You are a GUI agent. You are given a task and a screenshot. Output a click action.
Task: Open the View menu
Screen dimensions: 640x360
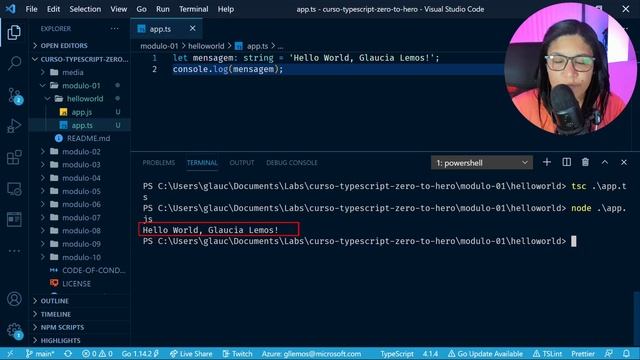[119, 9]
